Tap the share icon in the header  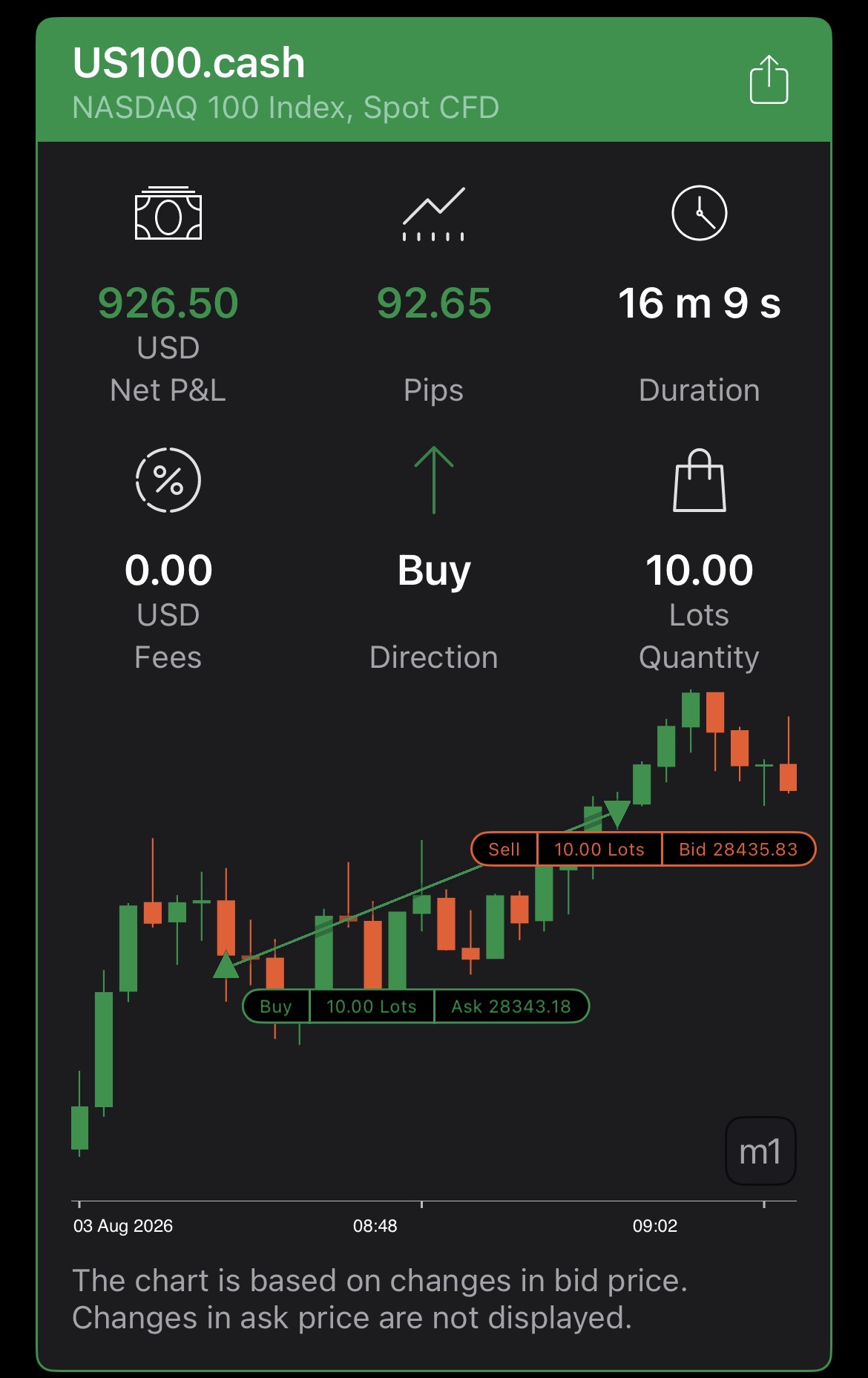tap(769, 79)
